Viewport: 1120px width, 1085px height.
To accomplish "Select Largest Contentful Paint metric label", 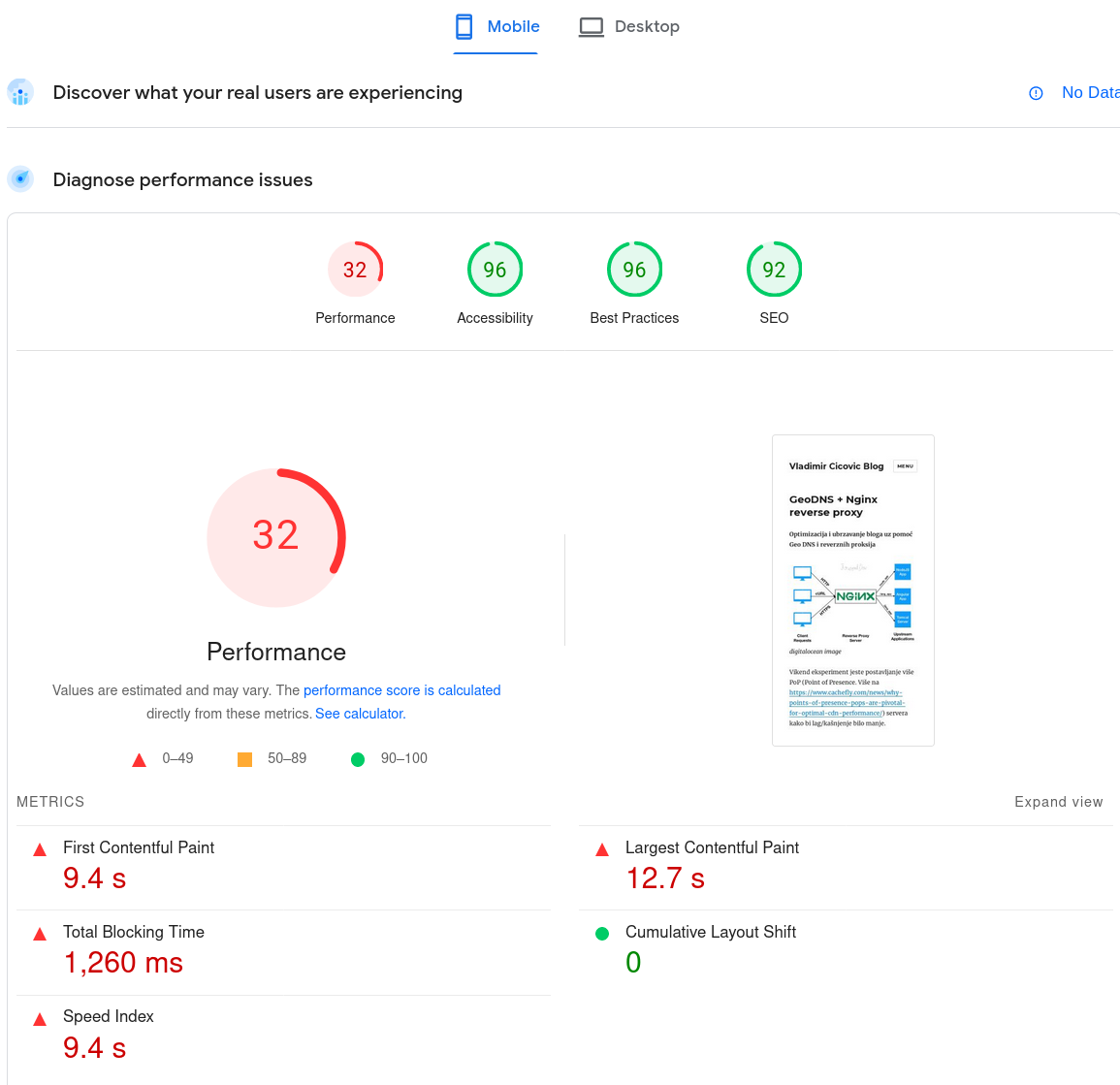I will (x=712, y=847).
